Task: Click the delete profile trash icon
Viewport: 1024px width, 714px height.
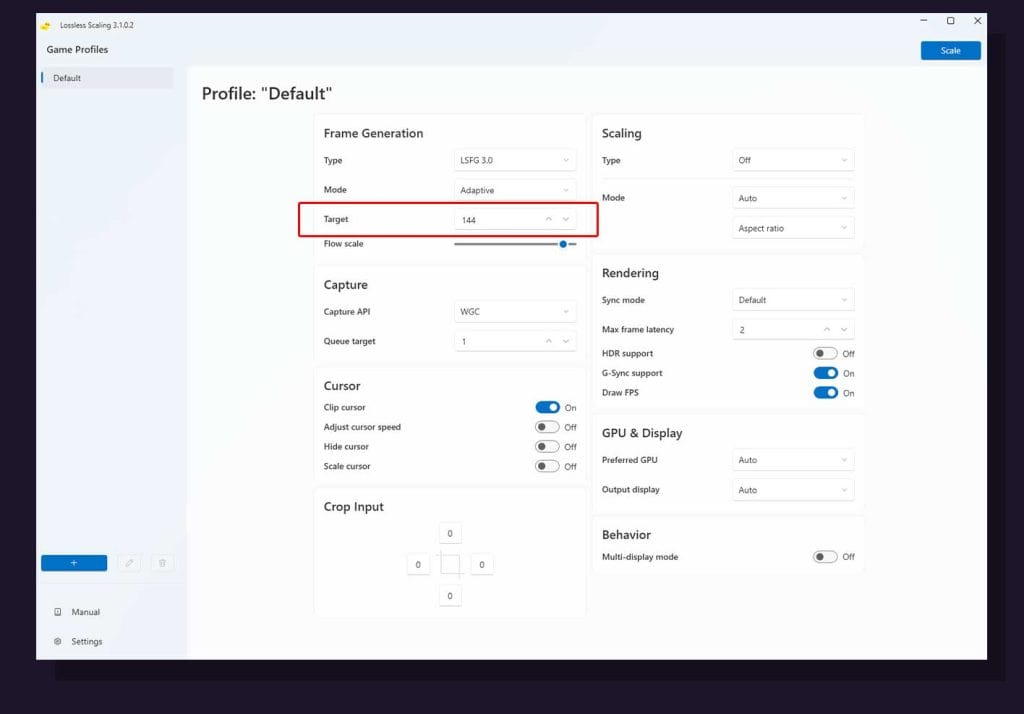Action: 162,563
